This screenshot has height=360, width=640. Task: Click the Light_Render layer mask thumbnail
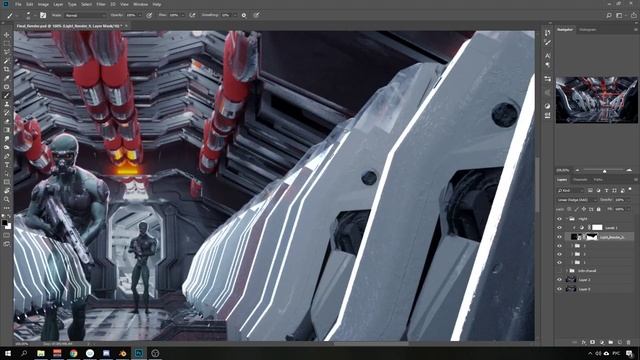(592, 237)
